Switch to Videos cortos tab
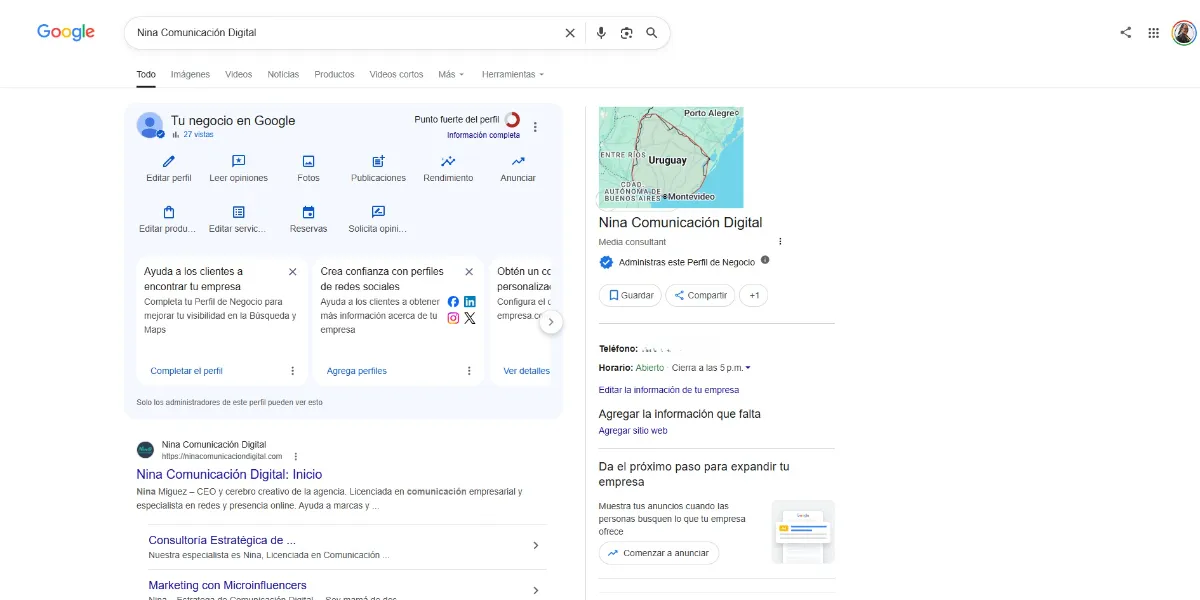 396,75
